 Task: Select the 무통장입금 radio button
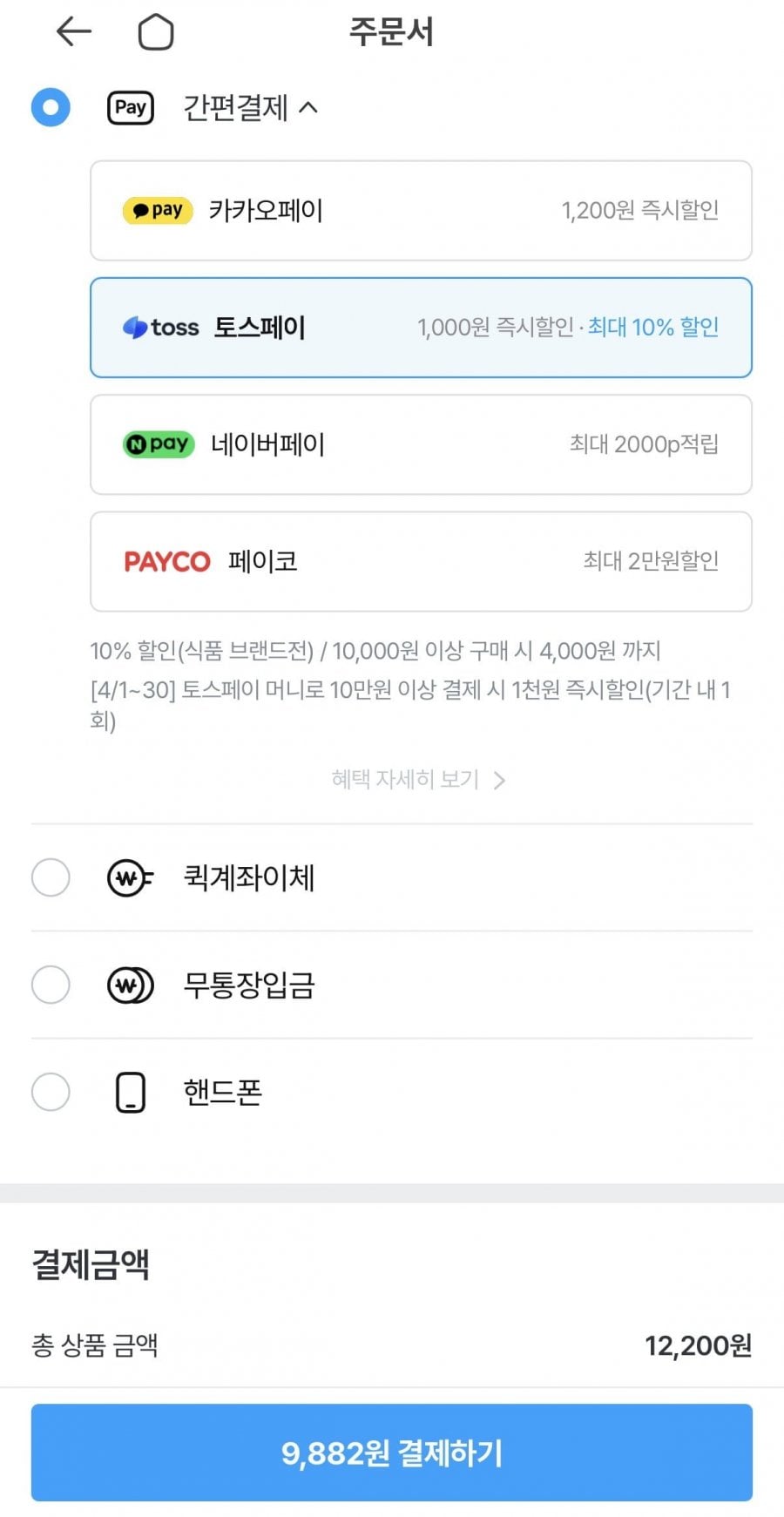point(51,985)
